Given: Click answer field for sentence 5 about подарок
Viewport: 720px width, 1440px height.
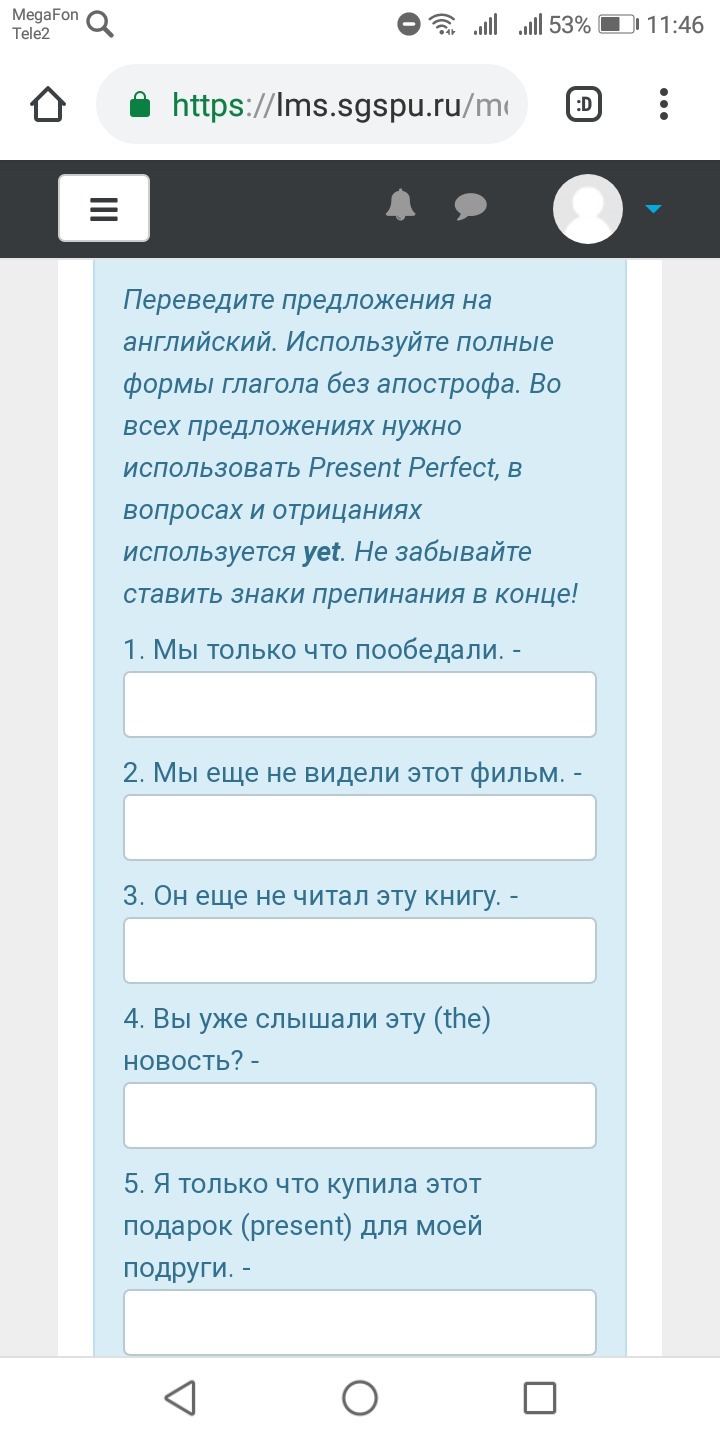Looking at the screenshot, I should pyautogui.click(x=360, y=1322).
